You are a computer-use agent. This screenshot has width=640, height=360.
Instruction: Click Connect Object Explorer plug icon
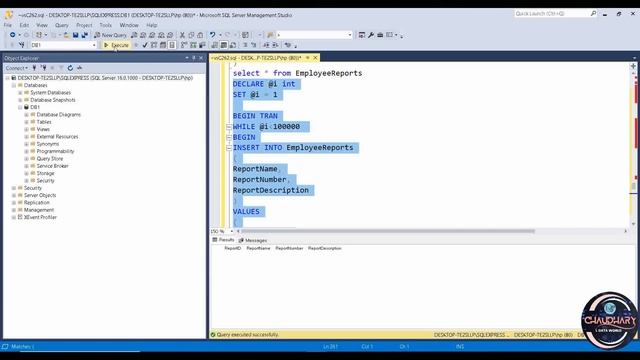34,68
